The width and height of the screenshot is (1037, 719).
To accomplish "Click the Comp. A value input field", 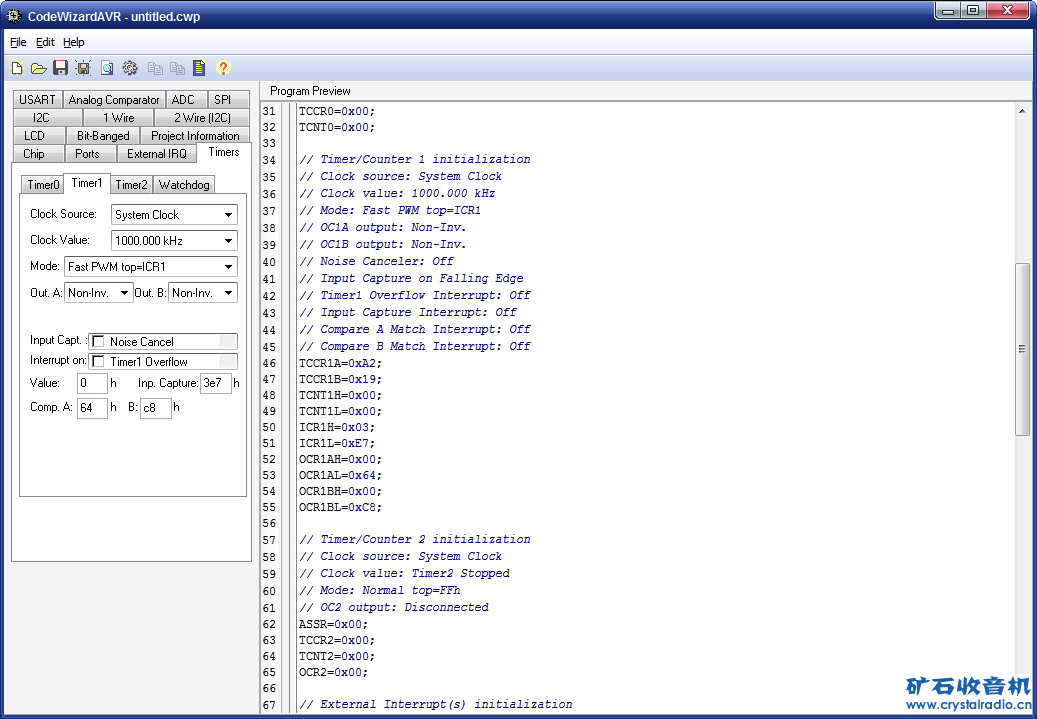I will pyautogui.click(x=92, y=408).
